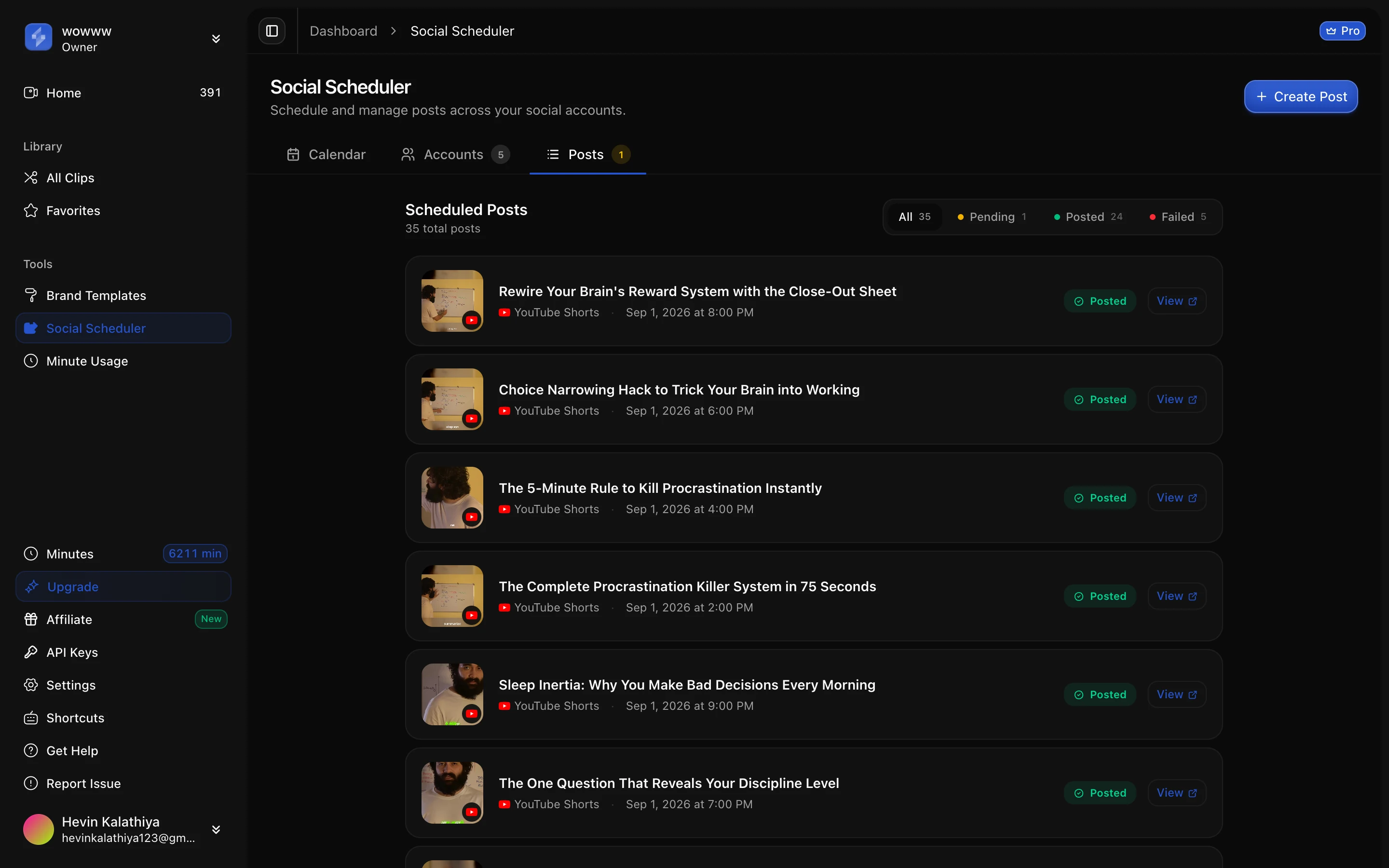View the Sleep Inertia post
The image size is (1389, 868).
(1177, 694)
